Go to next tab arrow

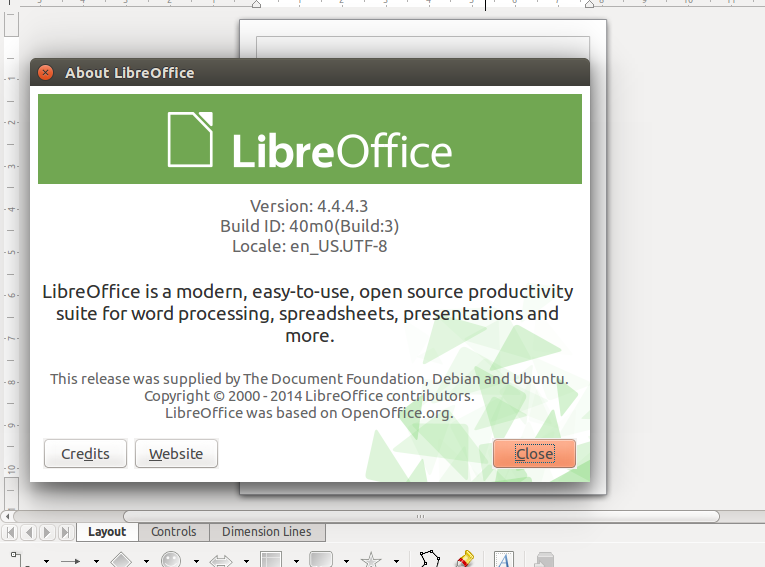coord(47,532)
